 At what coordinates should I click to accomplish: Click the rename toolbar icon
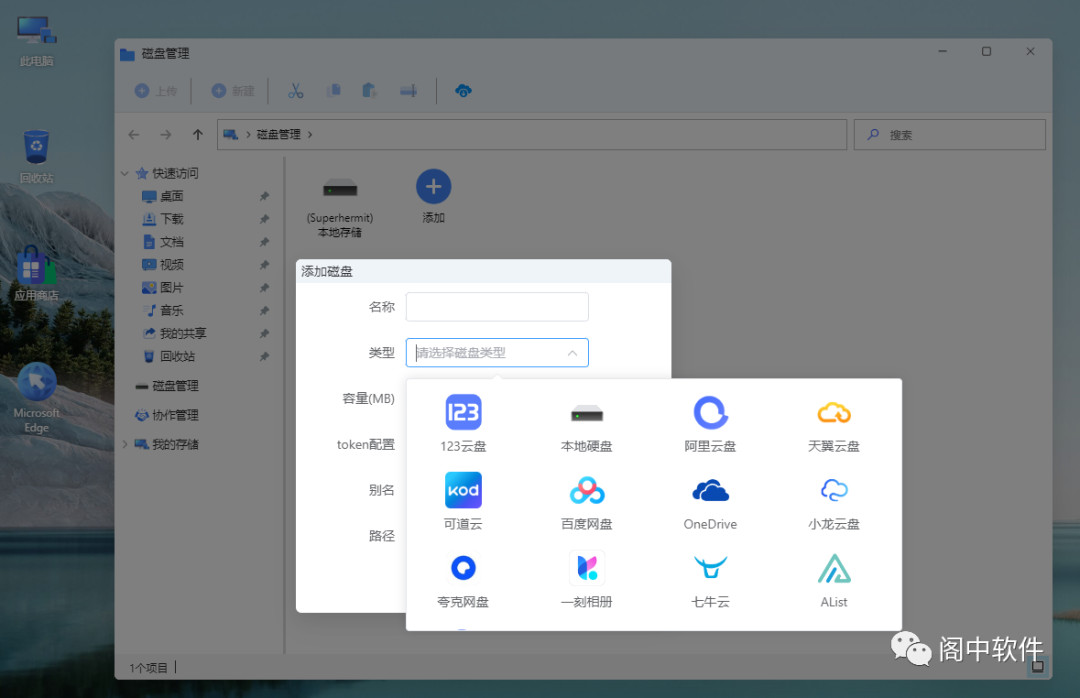coord(408,90)
